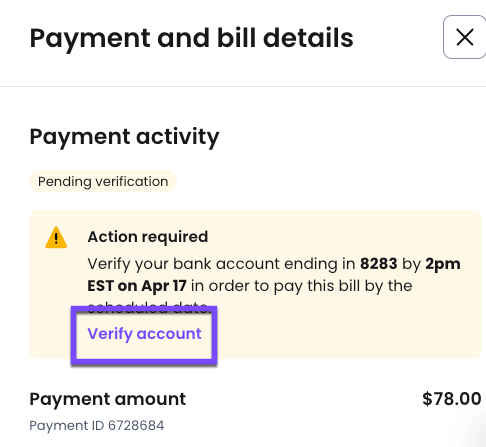Viewport: 486px width, 447px height.
Task: Click the exclamation mark inside the warning icon
Action: tap(56, 239)
